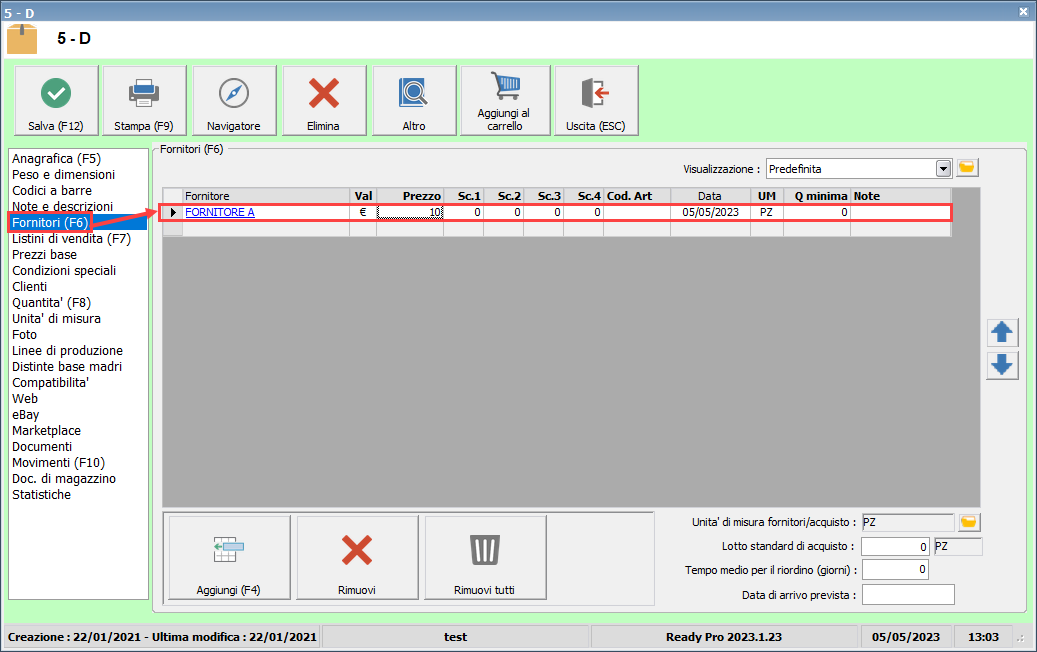Click the Prezzo column header
This screenshot has height=652, width=1037.
tap(410, 196)
